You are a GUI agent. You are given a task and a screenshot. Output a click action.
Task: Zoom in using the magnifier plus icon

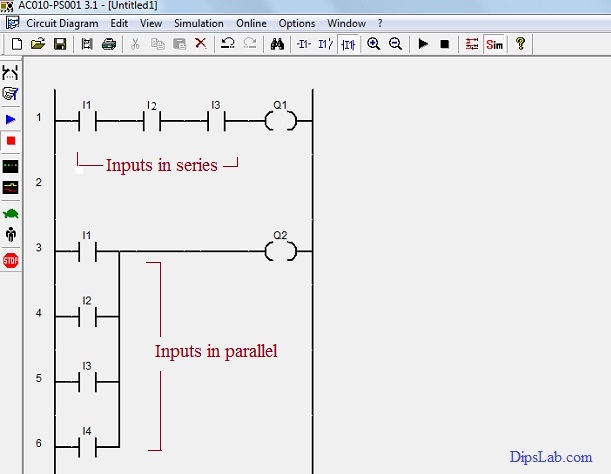374,44
